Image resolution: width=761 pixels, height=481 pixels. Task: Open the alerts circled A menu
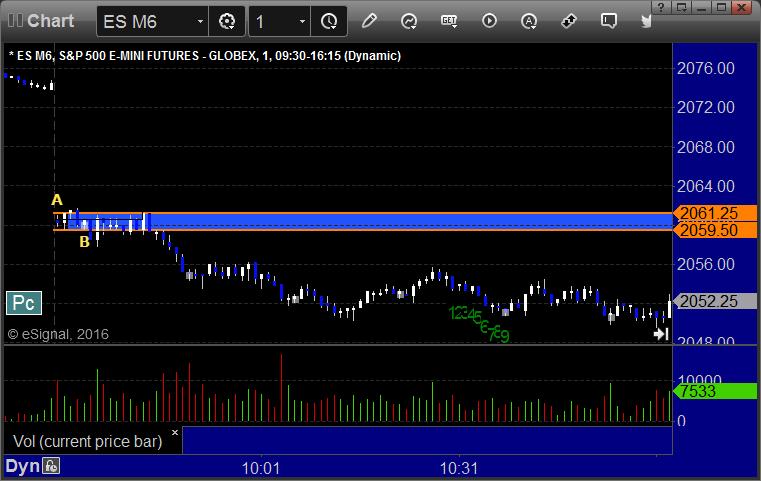[529, 21]
